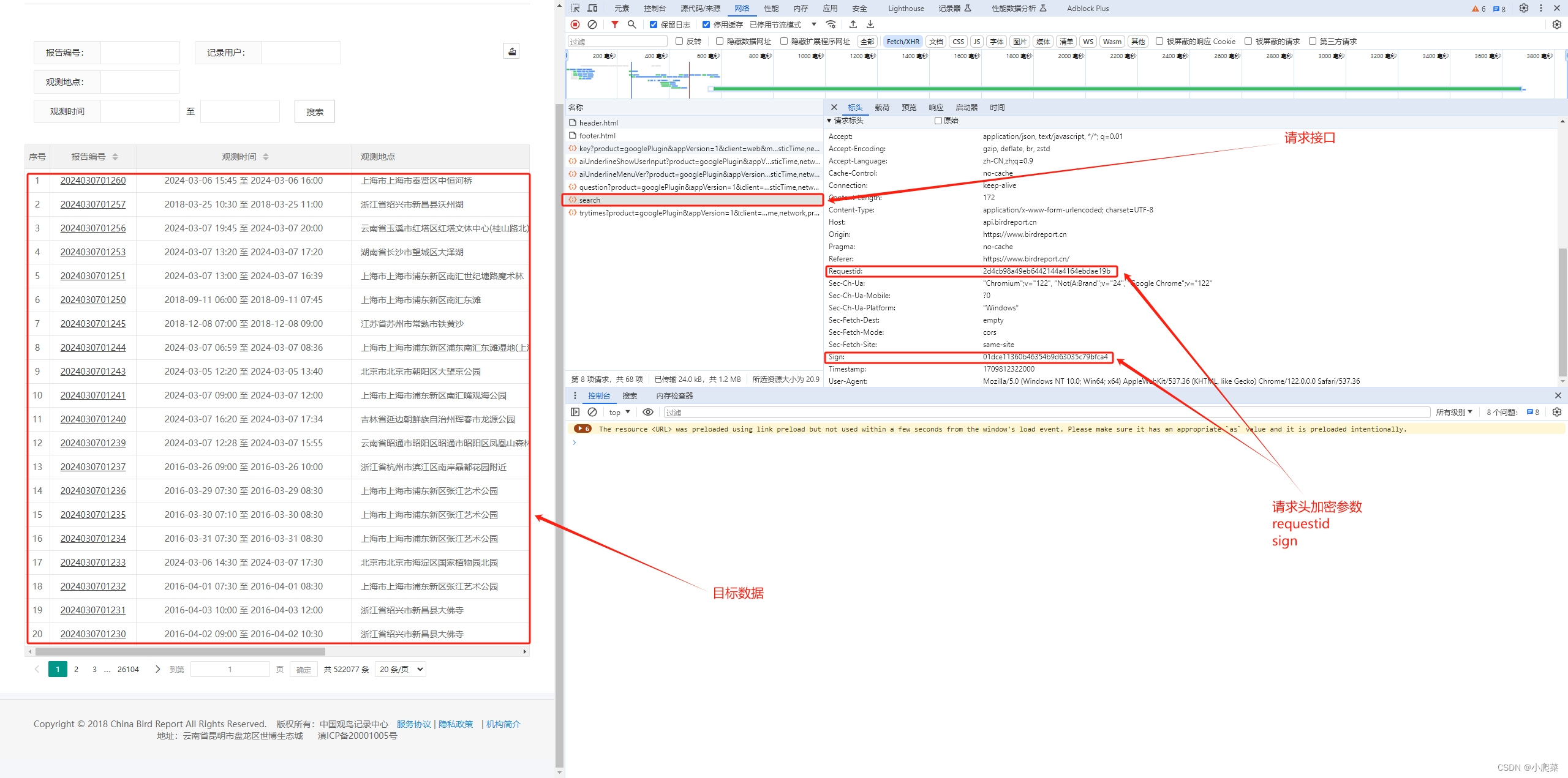Stop recording network log (red button)

pos(575,24)
